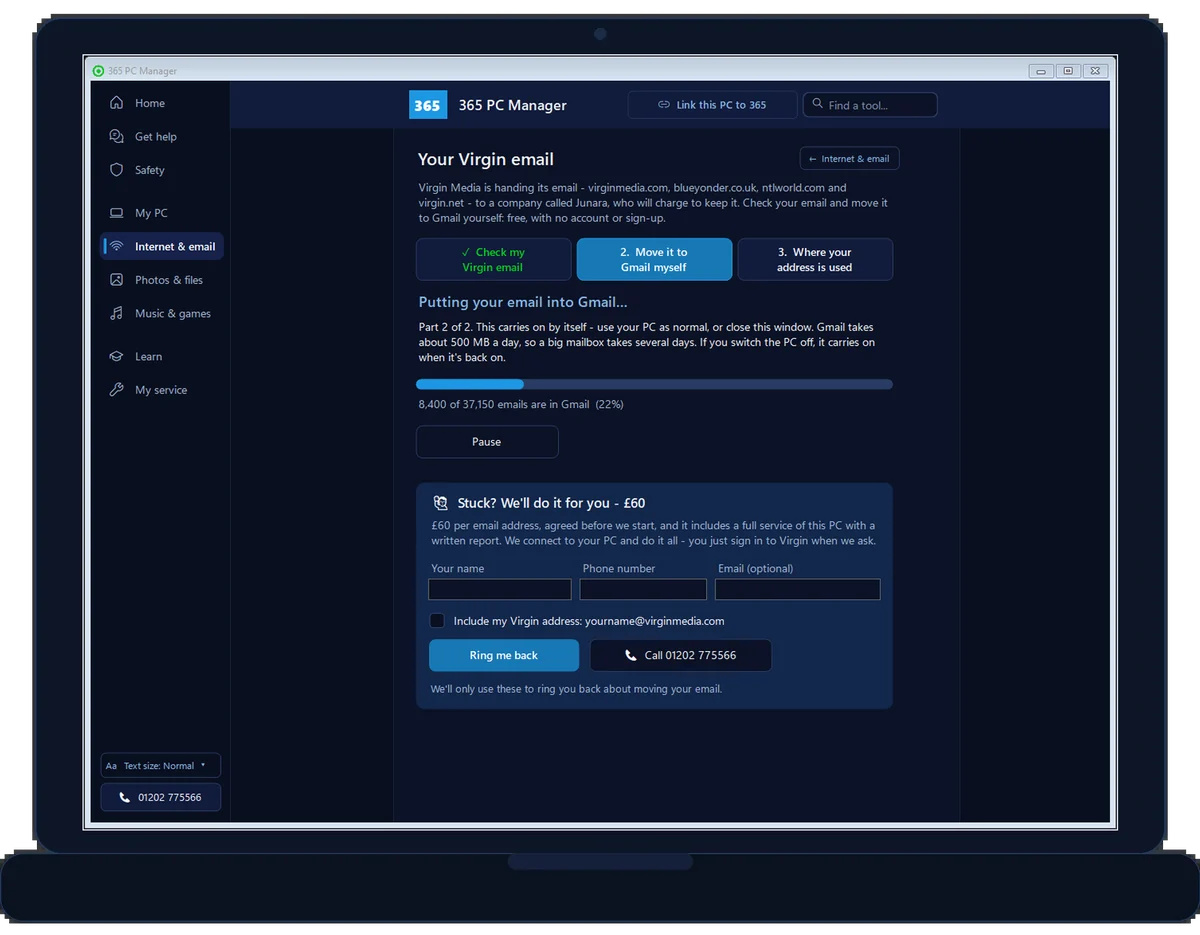Image resolution: width=1200 pixels, height=935 pixels.
Task: Select the Safety shield icon
Action: click(117, 170)
